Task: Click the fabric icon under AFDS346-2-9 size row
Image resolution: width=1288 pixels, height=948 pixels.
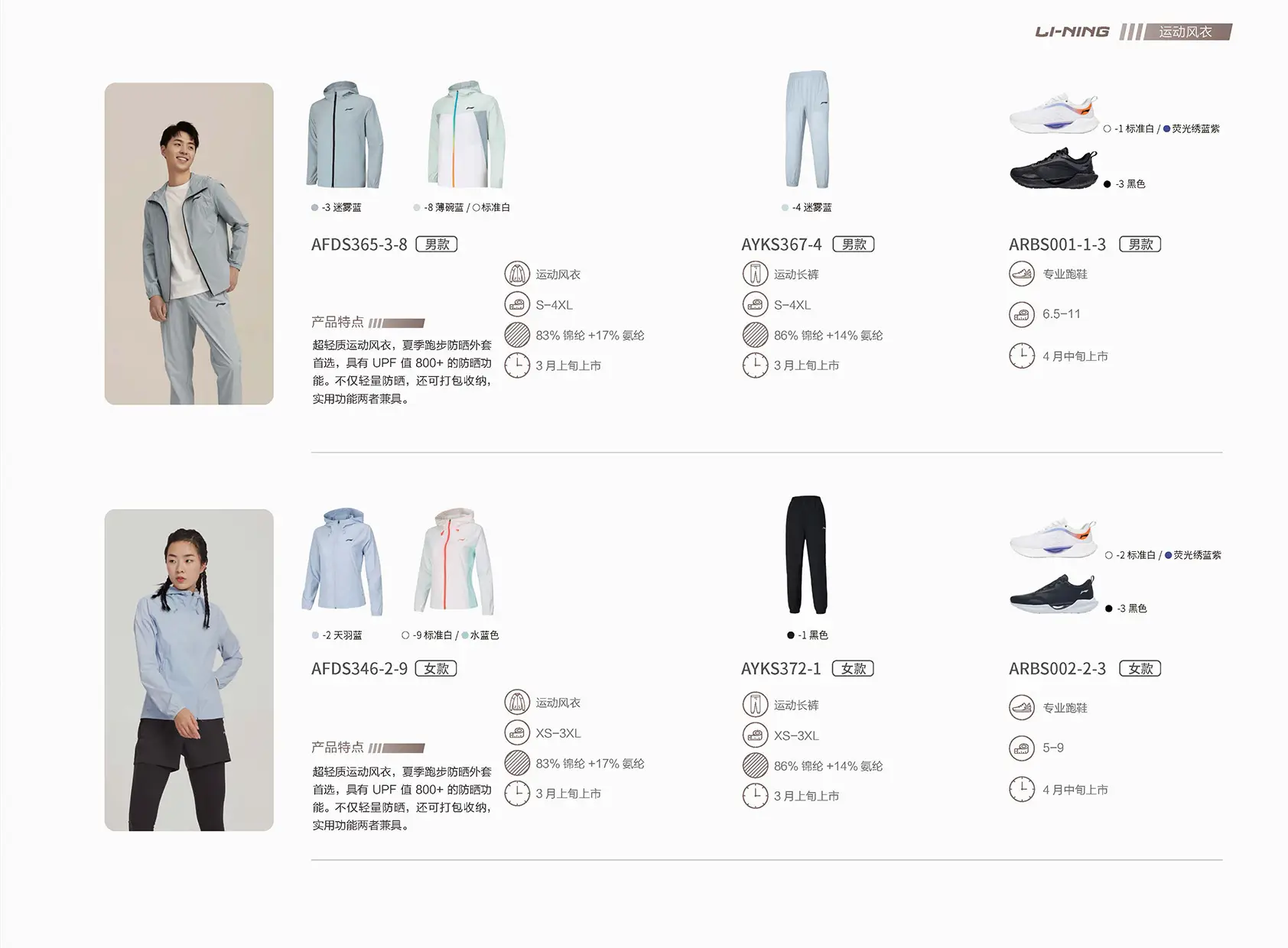Action: [x=517, y=763]
